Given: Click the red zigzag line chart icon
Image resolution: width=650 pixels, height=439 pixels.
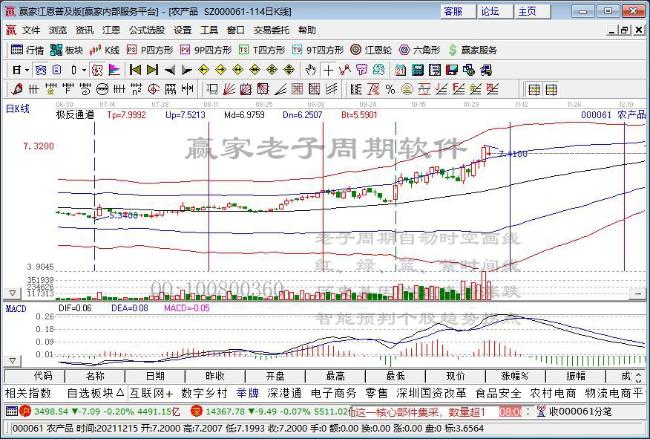Looking at the screenshot, I should point(344,70).
